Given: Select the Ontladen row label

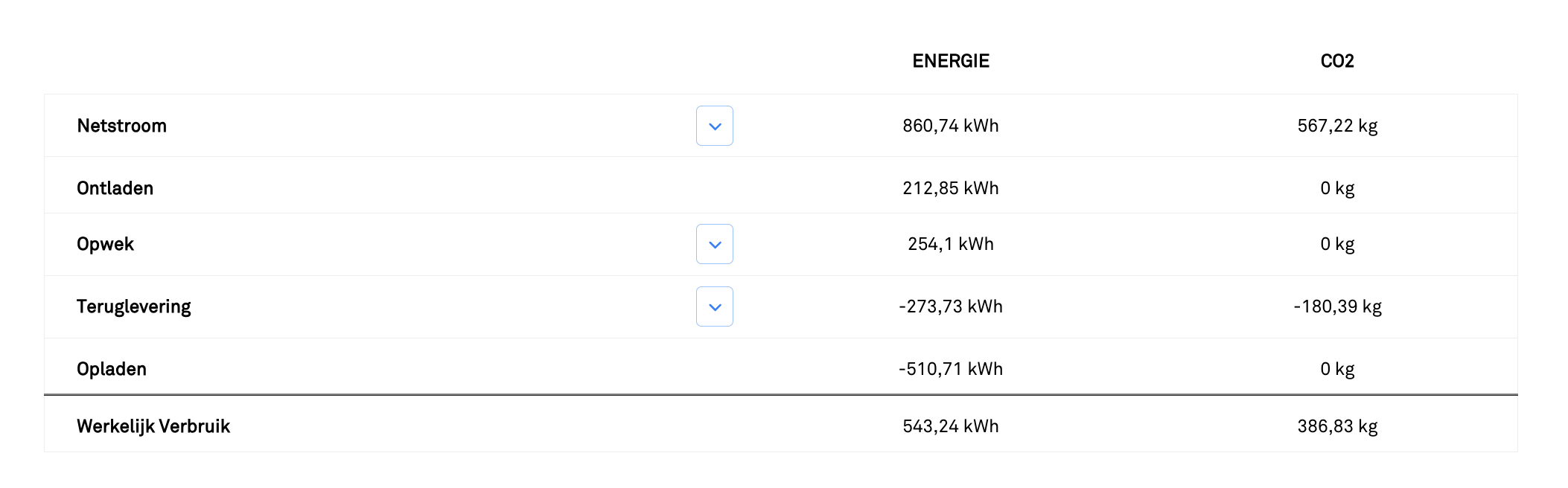Looking at the screenshot, I should point(115,188).
